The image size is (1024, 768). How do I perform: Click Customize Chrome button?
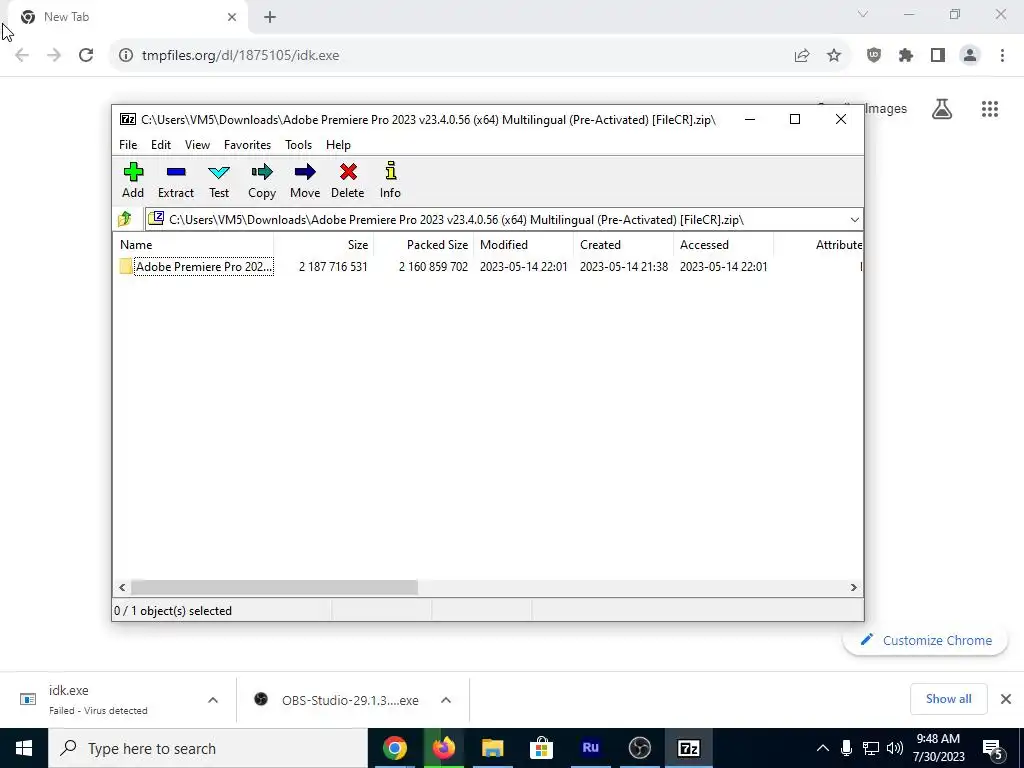pyautogui.click(x=925, y=641)
